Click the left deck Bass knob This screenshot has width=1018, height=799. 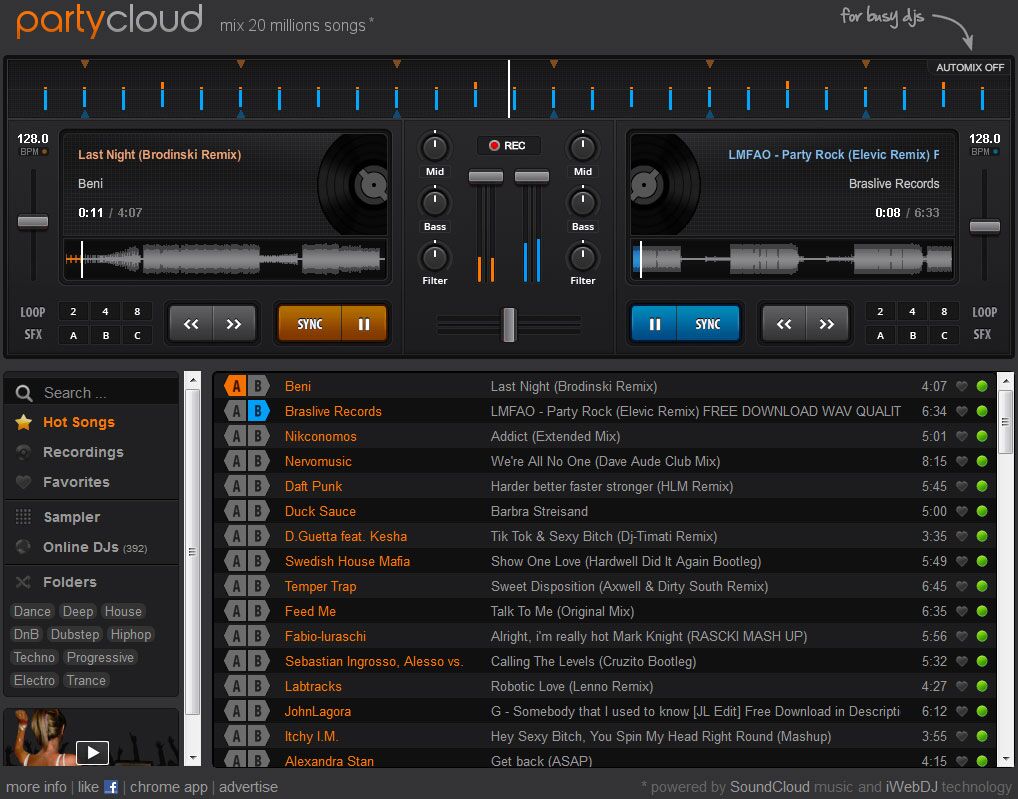pos(434,203)
